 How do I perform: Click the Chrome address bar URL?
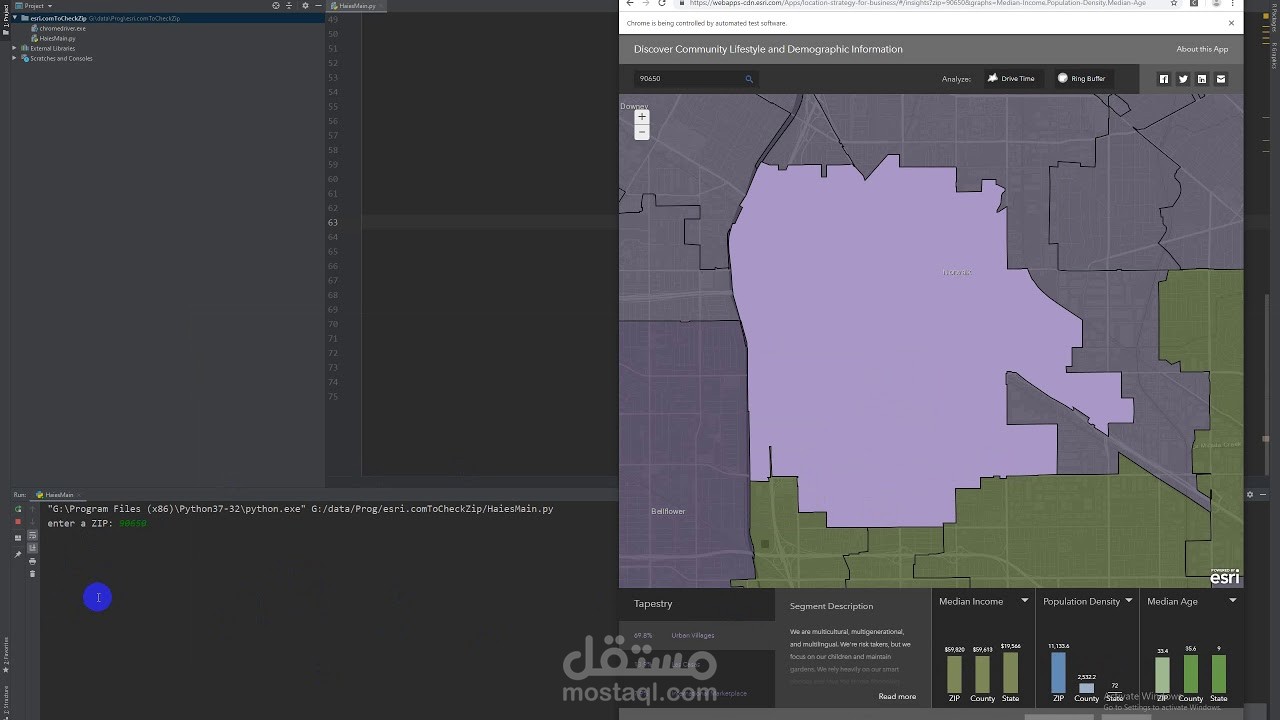coord(917,3)
